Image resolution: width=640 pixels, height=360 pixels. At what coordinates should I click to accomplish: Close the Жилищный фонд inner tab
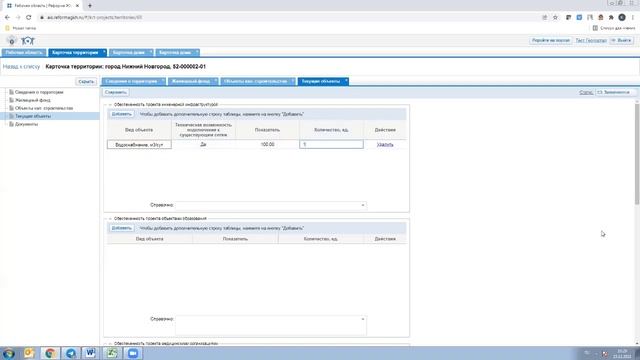(216, 81)
